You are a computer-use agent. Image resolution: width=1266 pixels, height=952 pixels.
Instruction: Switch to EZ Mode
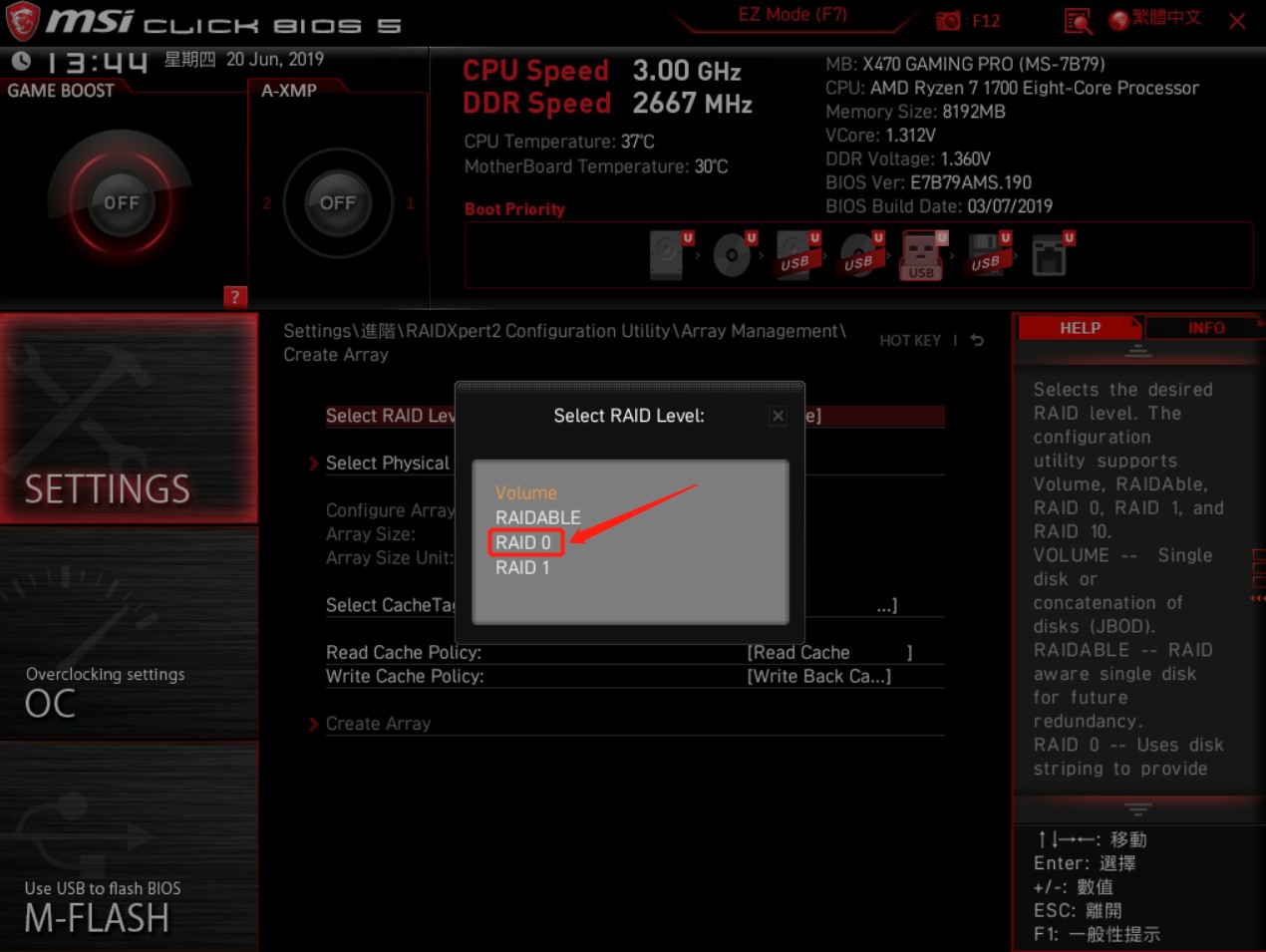coord(792,14)
